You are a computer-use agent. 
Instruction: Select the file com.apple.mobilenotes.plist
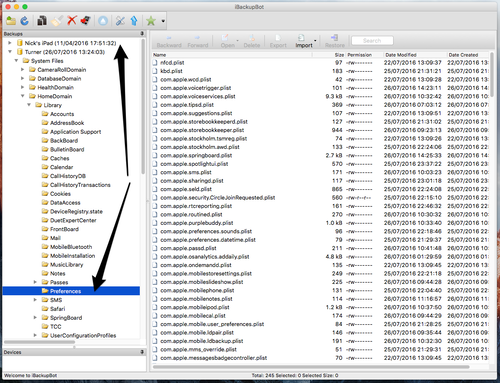tap(196, 299)
